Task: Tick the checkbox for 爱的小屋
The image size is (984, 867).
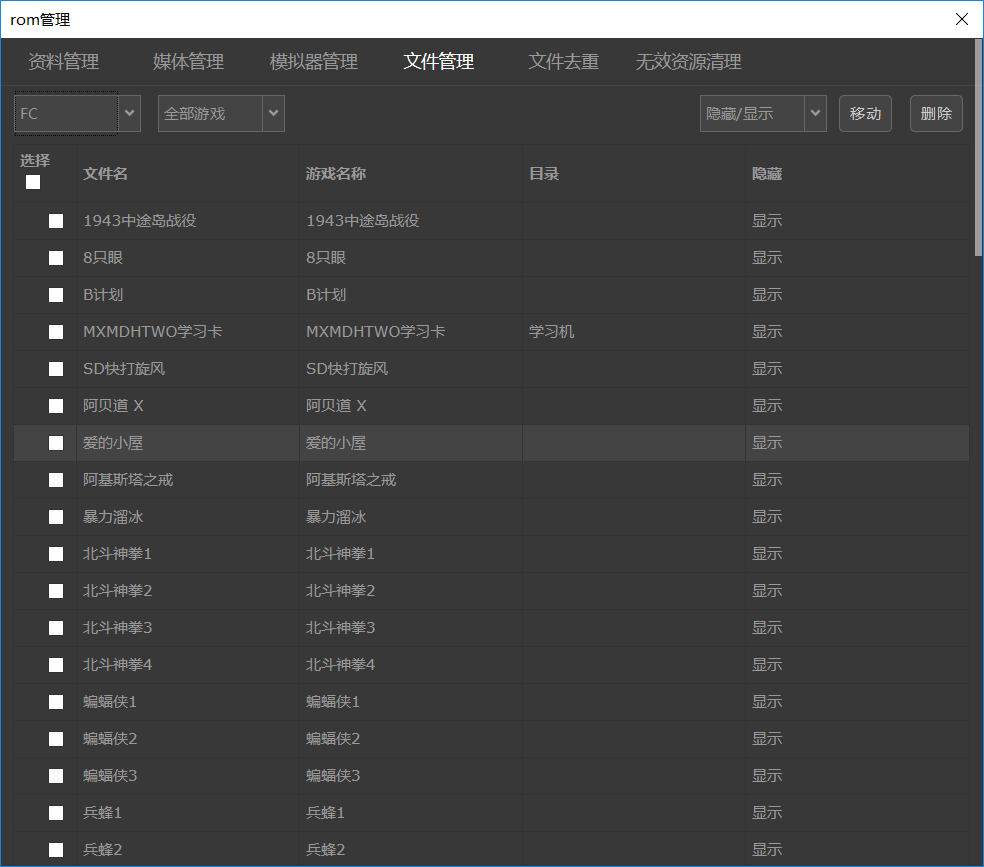Action: (56, 443)
